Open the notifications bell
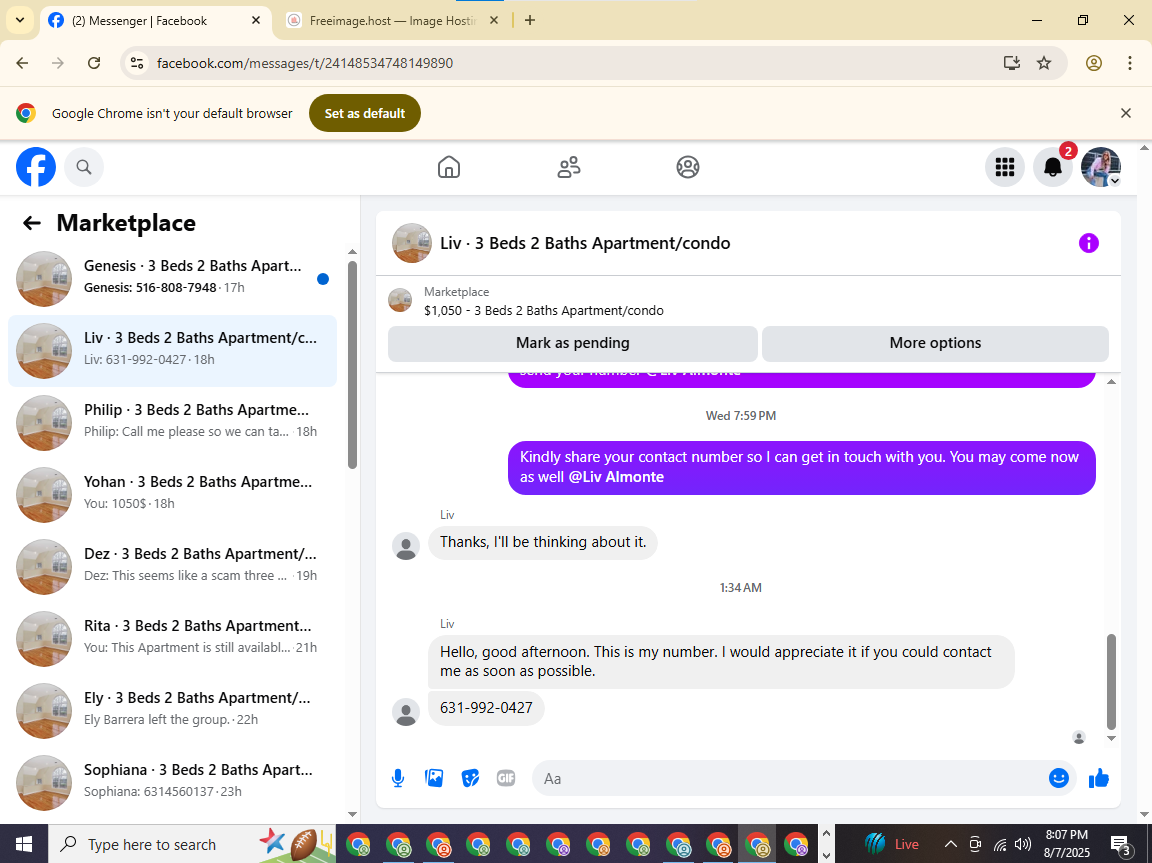The height and width of the screenshot is (863, 1152). [1053, 167]
